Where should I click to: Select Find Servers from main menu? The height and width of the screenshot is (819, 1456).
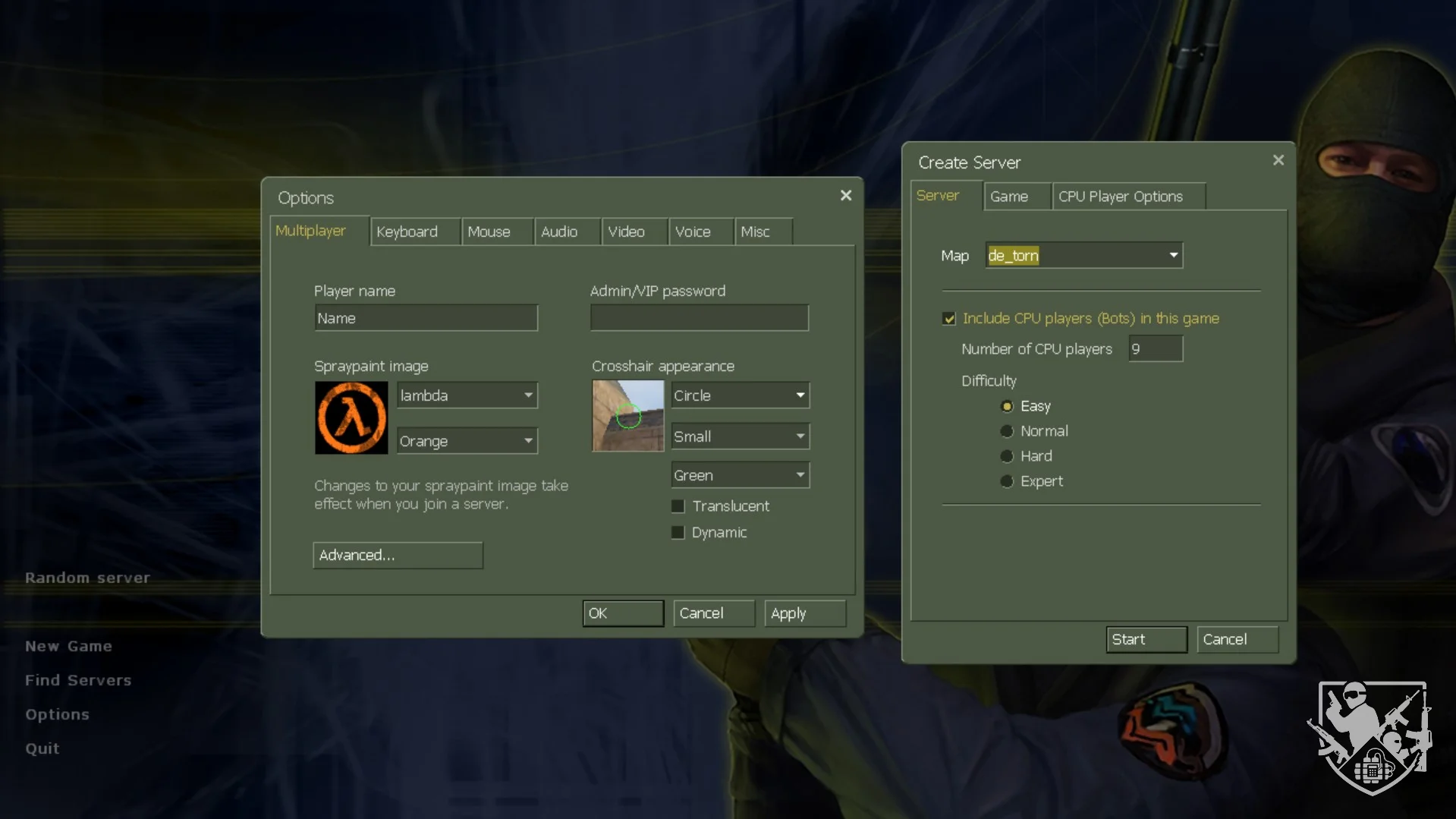(78, 680)
